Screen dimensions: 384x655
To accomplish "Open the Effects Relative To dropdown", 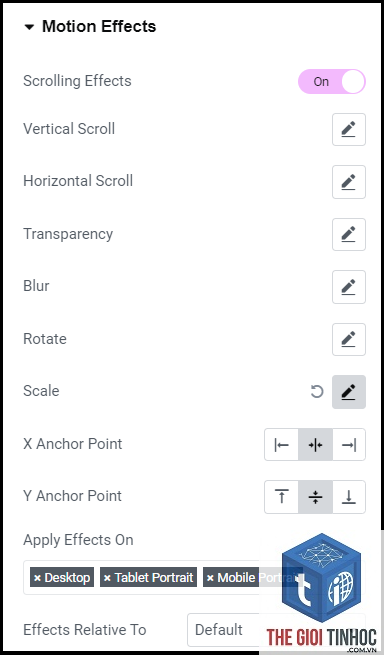I will click(x=276, y=630).
